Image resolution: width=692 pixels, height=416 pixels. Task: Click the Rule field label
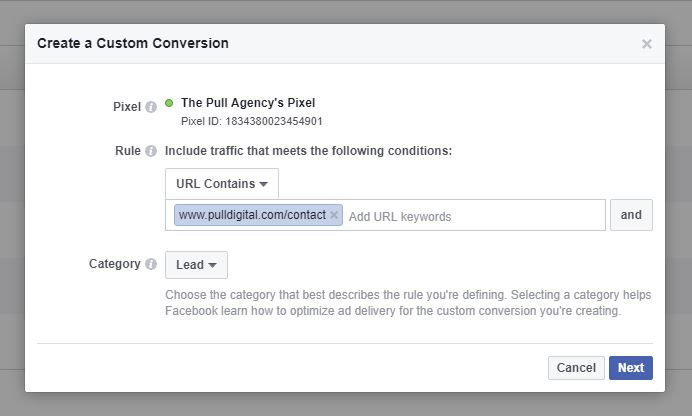tap(127, 152)
